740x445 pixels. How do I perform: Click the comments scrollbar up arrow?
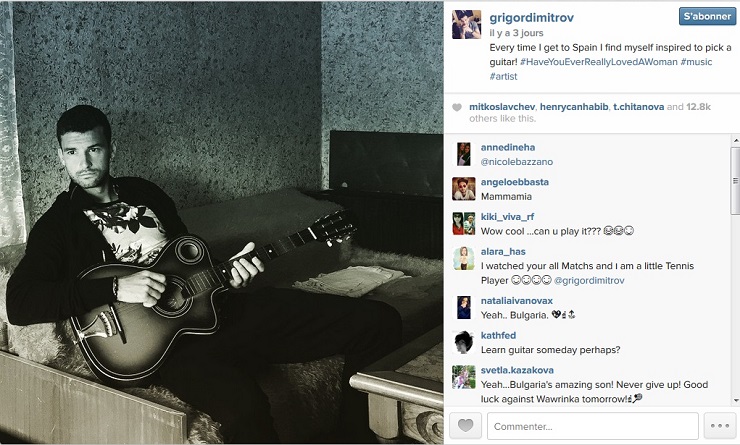[735, 141]
